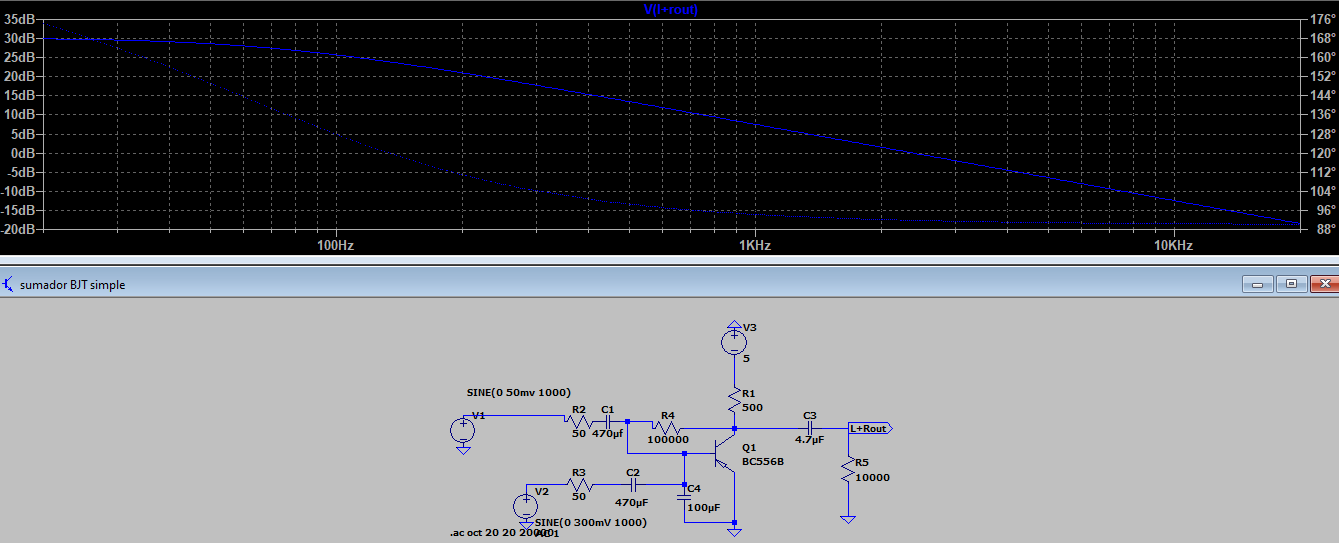1339x543 pixels.
Task: Click C4's 100µF value text
Action: [703, 508]
